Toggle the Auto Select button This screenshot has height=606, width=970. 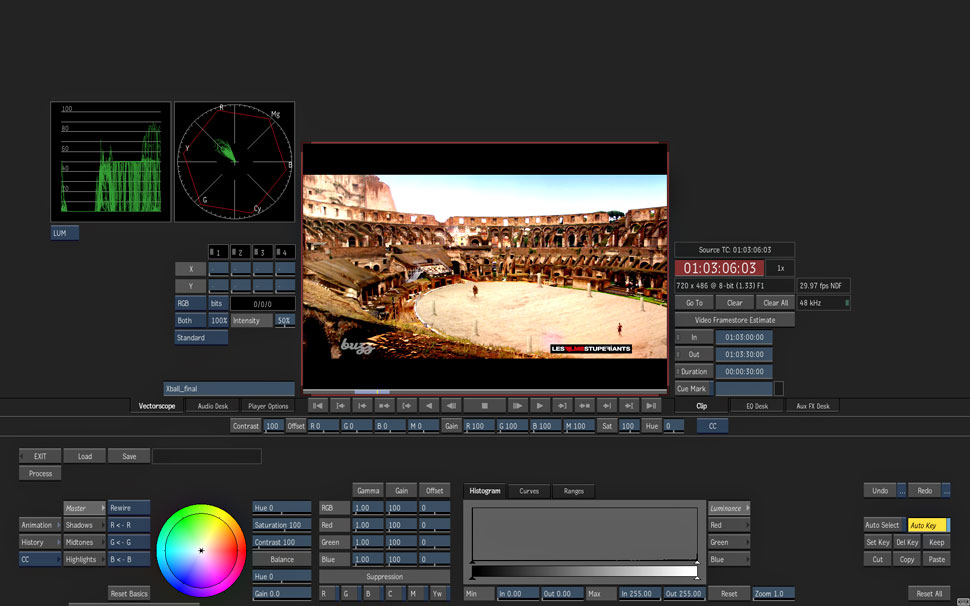click(x=883, y=525)
